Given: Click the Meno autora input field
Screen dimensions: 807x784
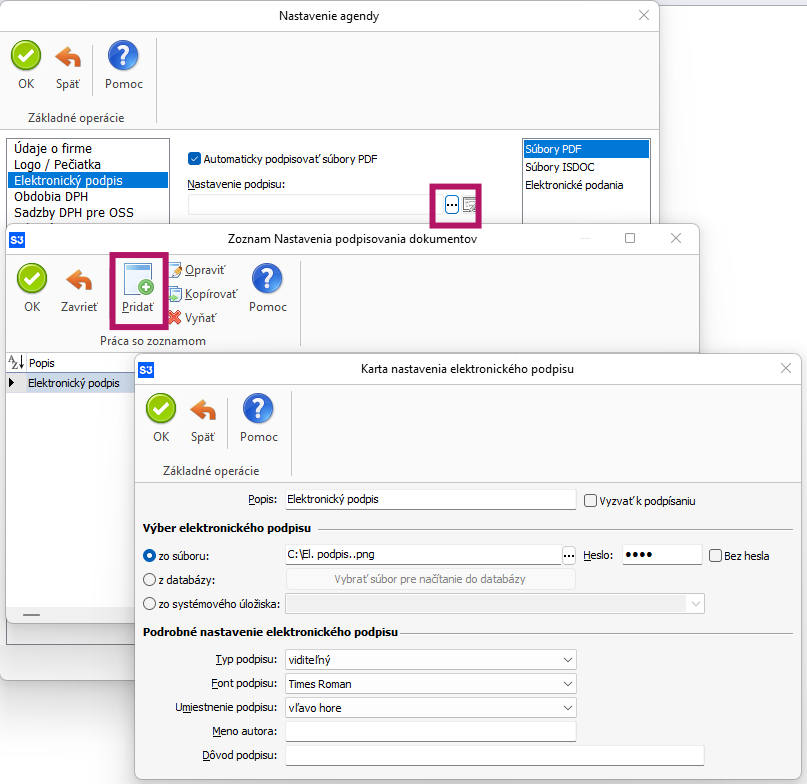Looking at the screenshot, I should [431, 732].
